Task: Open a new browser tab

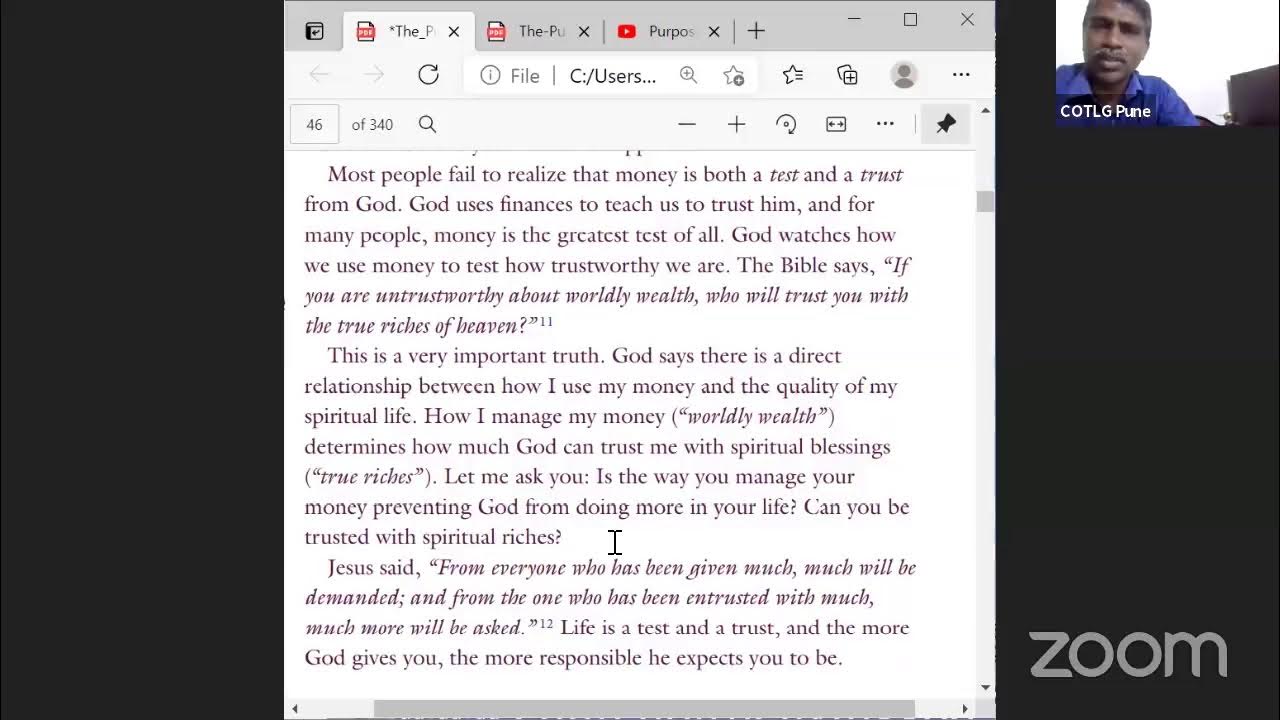Action: [756, 32]
